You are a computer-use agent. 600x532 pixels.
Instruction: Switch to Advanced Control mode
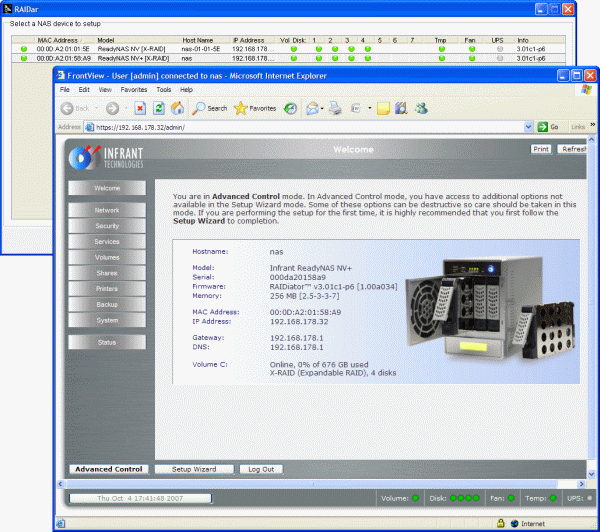tap(109, 469)
